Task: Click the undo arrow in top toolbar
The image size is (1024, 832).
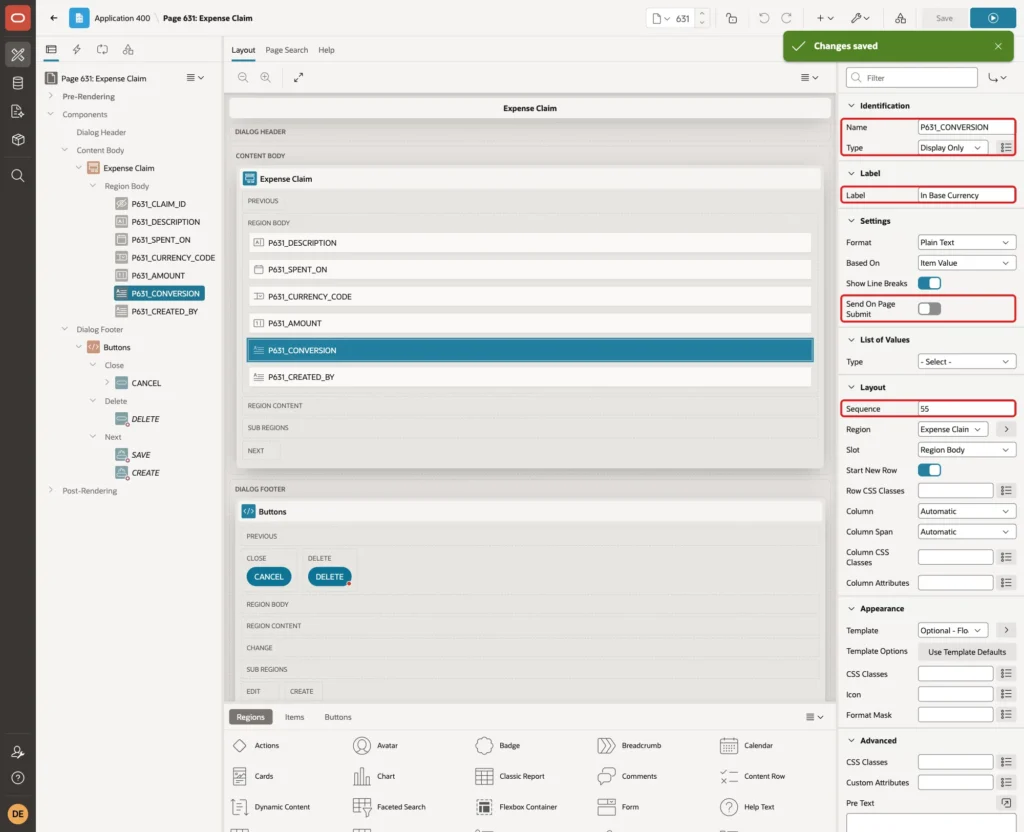Action: pos(763,18)
